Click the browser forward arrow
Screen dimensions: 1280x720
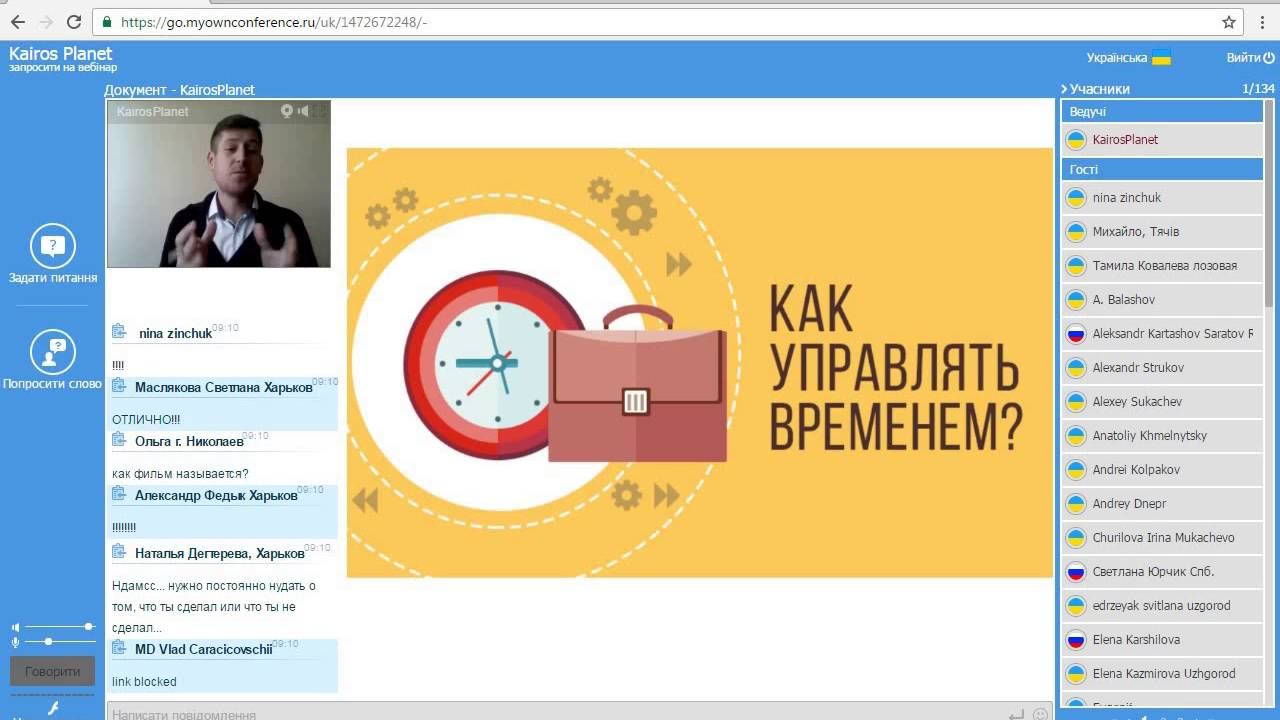(46, 21)
